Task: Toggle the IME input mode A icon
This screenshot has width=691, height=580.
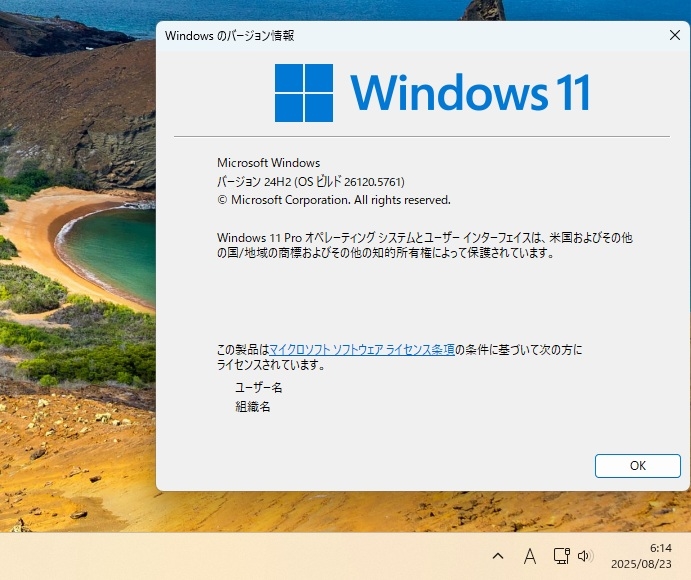Action: tap(530, 556)
